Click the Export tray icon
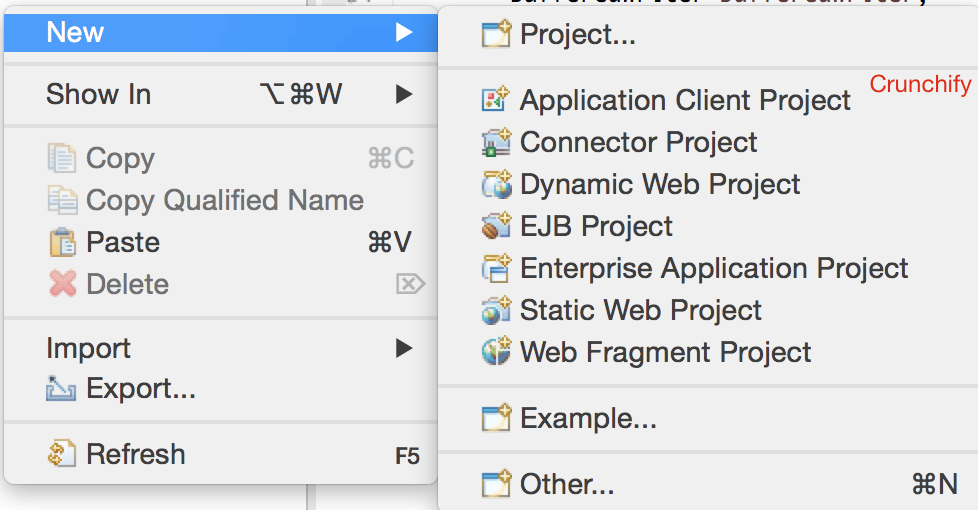The width and height of the screenshot is (978, 510). click(x=62, y=389)
